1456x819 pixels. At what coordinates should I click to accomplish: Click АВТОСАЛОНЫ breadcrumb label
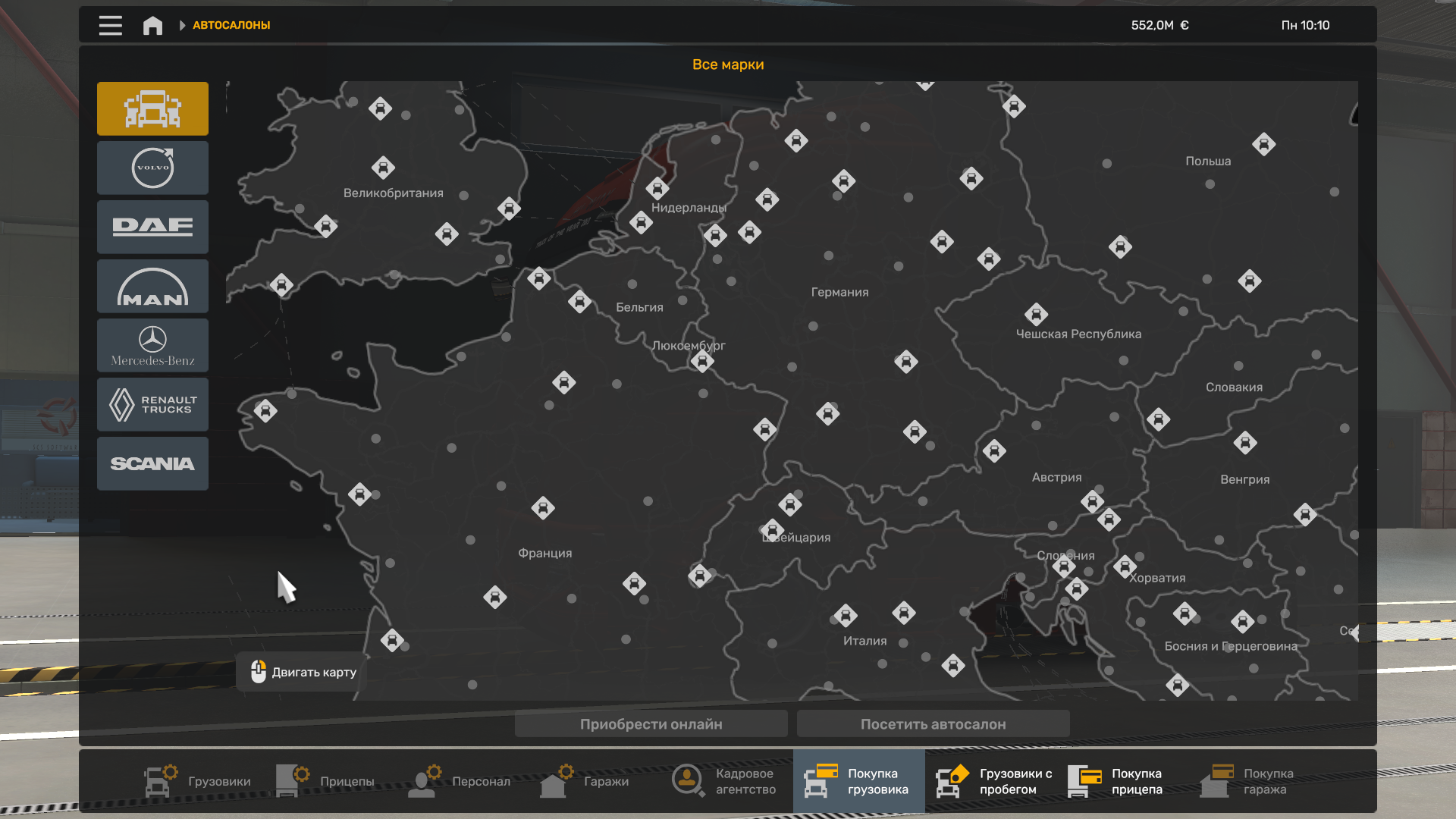click(231, 25)
